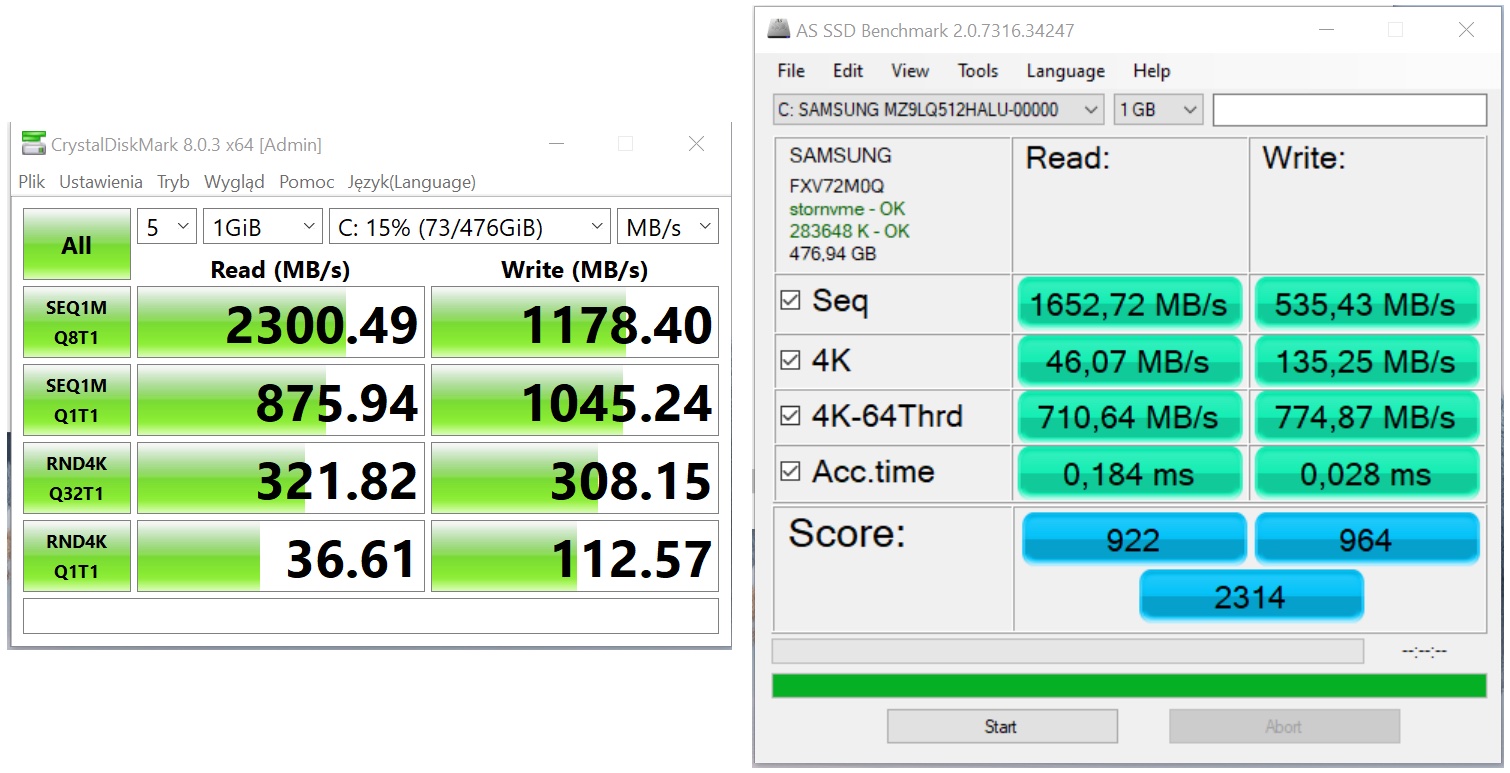
Task: Toggle the 4K test checkbox
Action: 790,360
